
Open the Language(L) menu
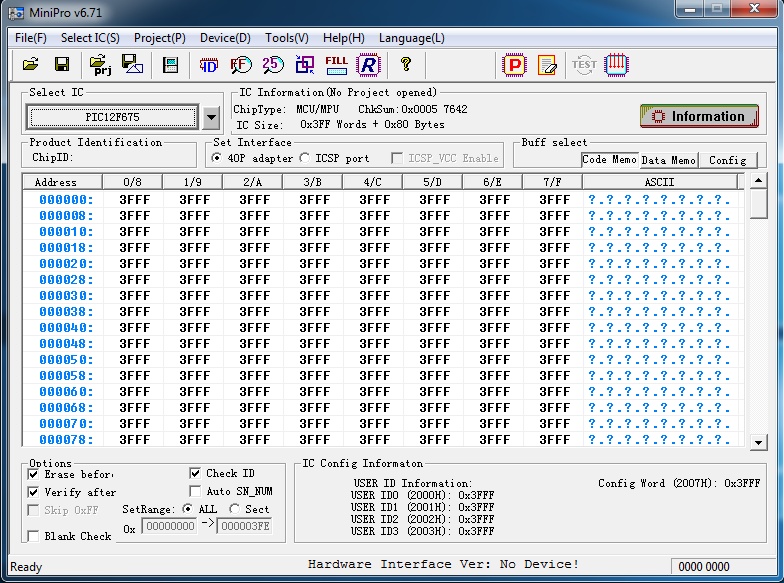(x=412, y=38)
